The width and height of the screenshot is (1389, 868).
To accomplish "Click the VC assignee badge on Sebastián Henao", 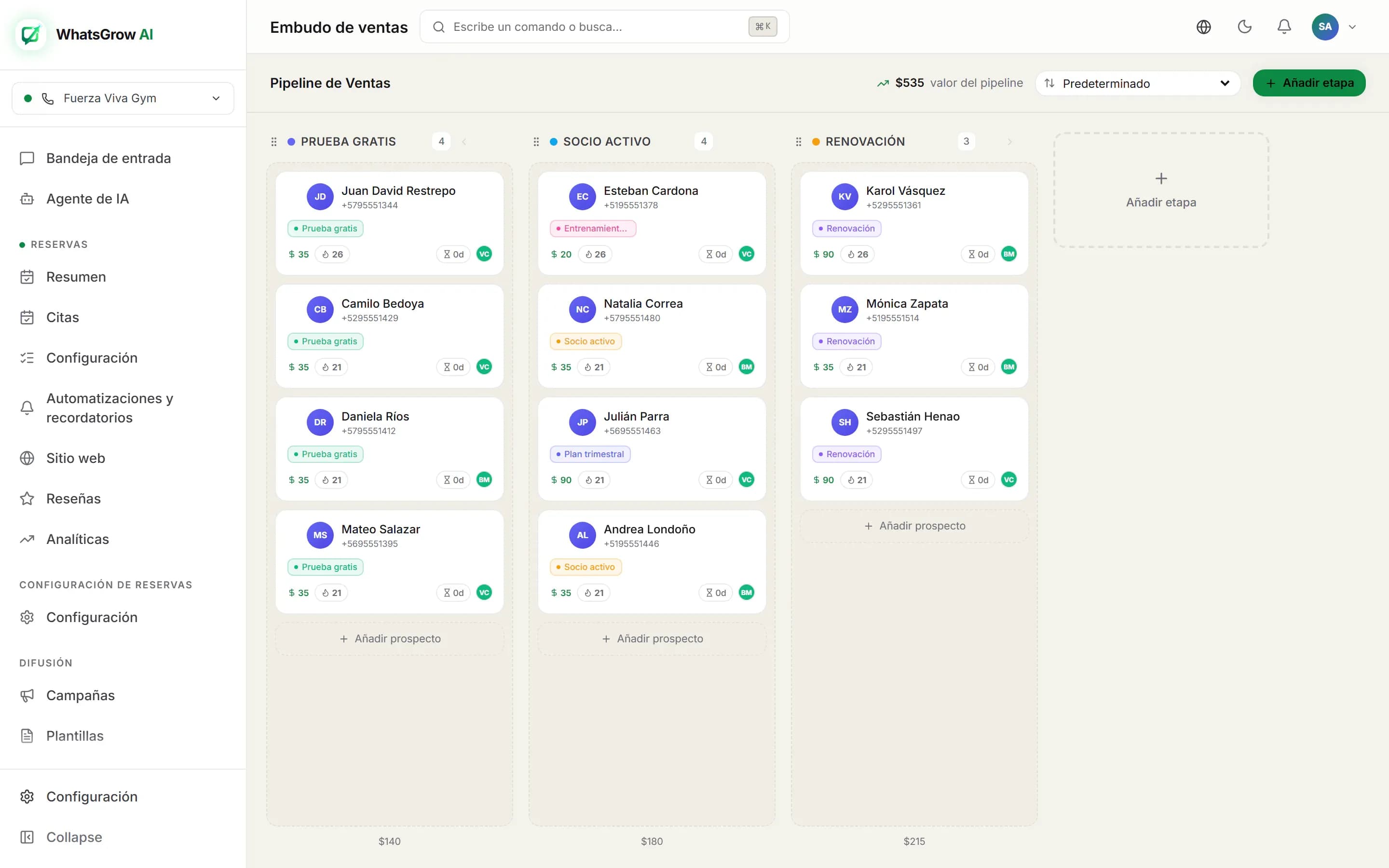I will 1008,479.
